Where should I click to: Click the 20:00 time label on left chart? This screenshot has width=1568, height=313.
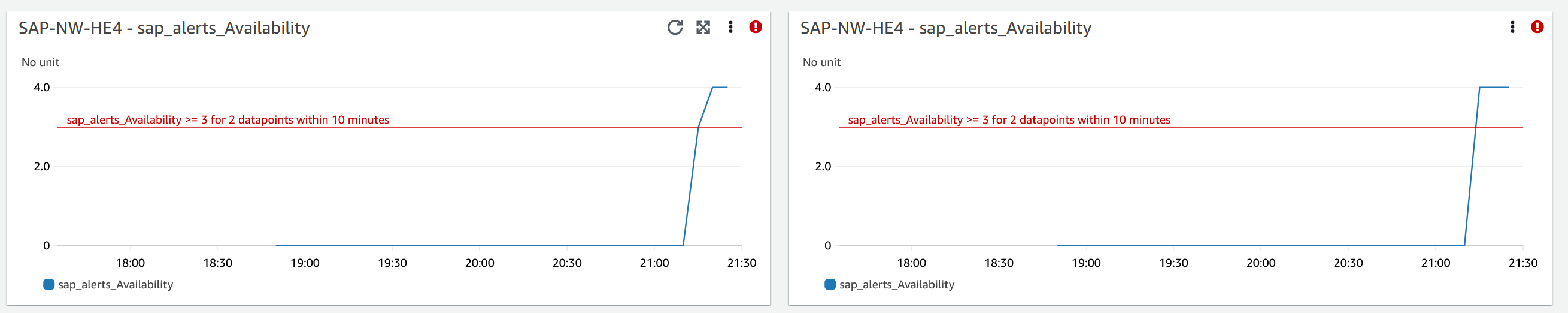tap(479, 263)
